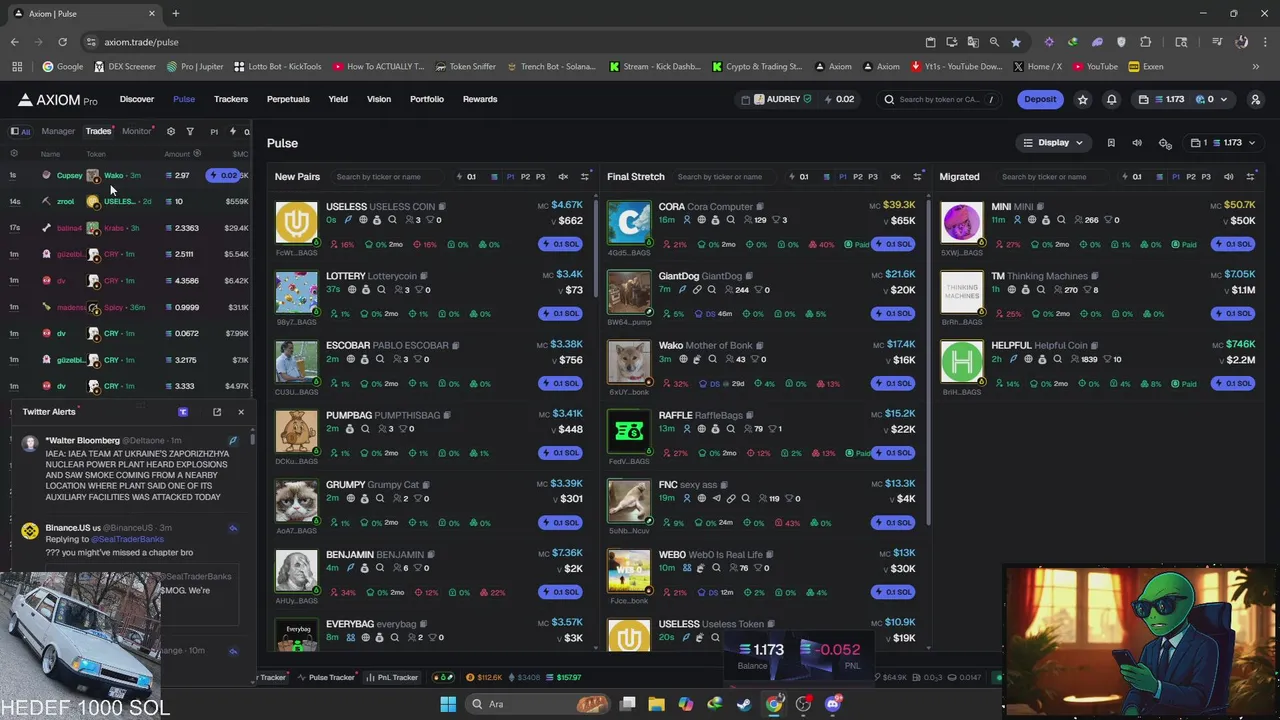The height and width of the screenshot is (720, 1280).
Task: Open the trades panel settings gear
Action: point(170,131)
